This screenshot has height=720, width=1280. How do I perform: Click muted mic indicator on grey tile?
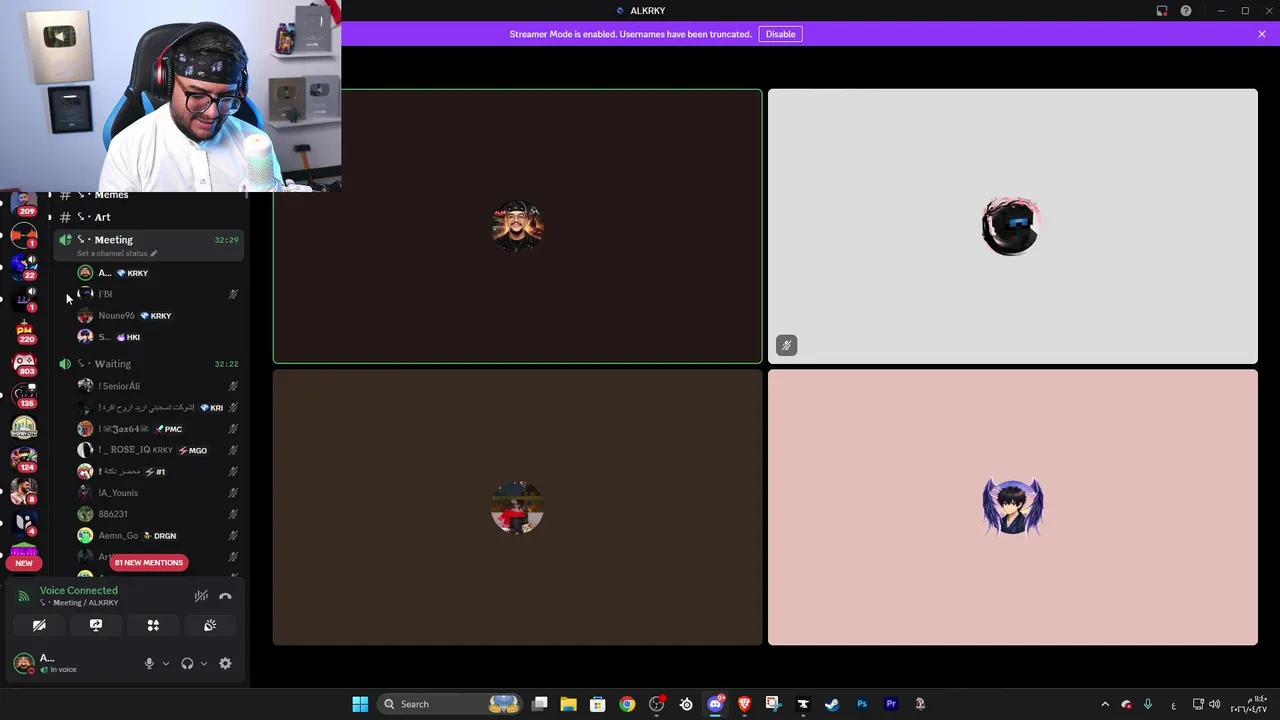click(x=786, y=346)
